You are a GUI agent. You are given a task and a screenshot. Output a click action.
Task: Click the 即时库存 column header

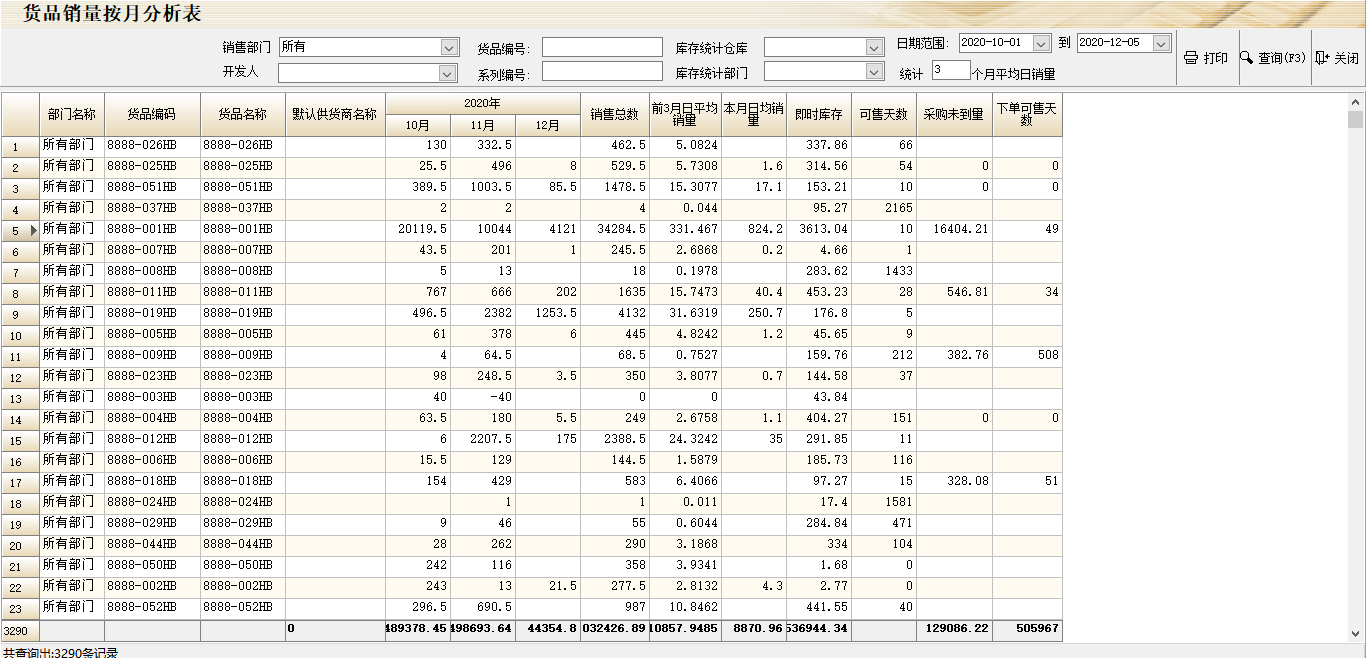point(818,115)
